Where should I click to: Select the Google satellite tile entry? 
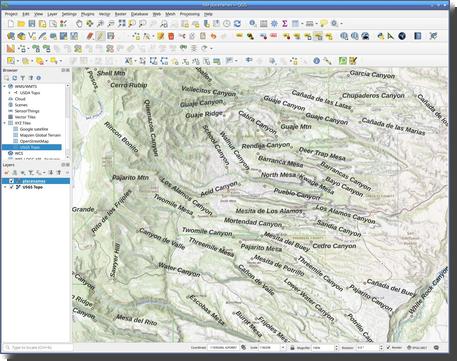pyautogui.click(x=34, y=129)
